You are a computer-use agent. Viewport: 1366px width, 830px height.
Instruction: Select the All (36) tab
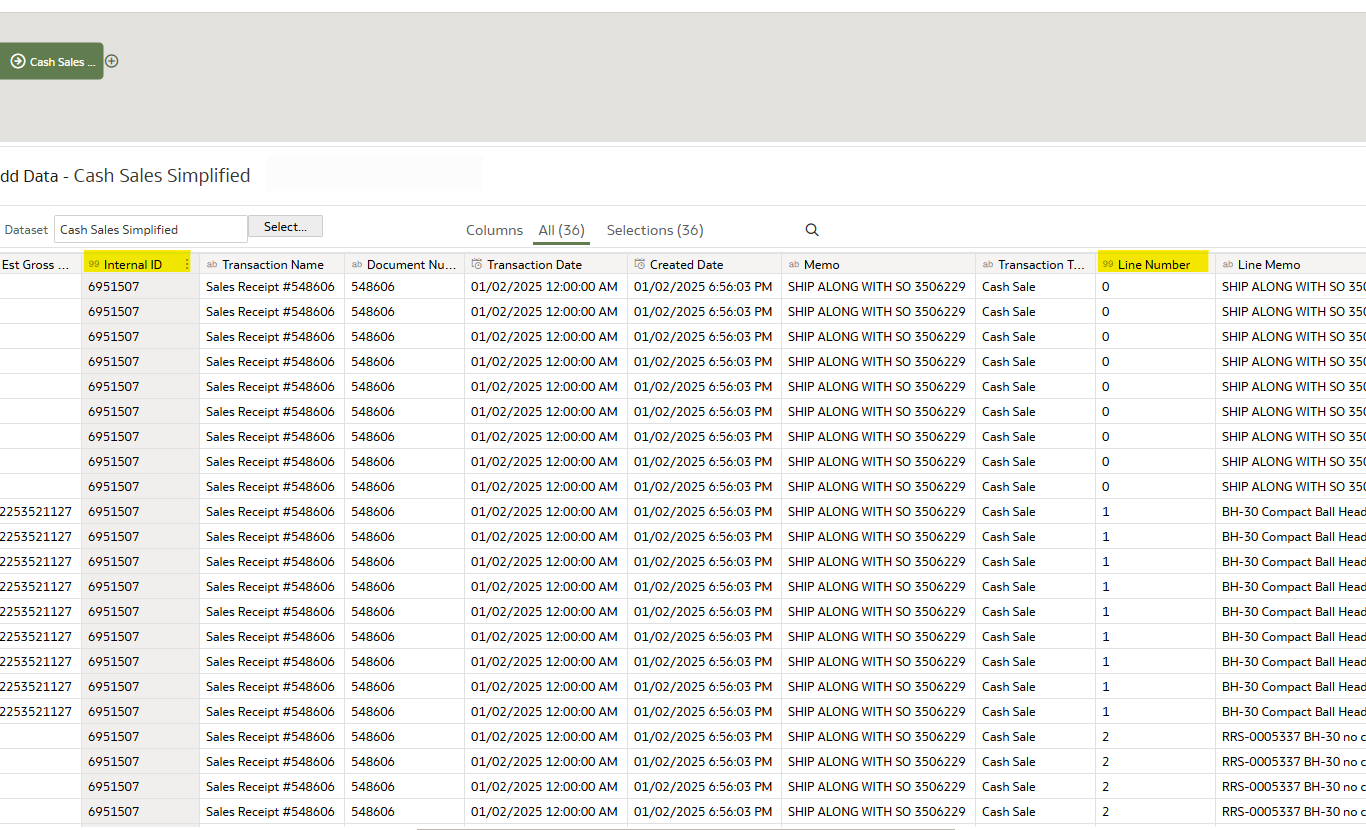[x=561, y=230]
